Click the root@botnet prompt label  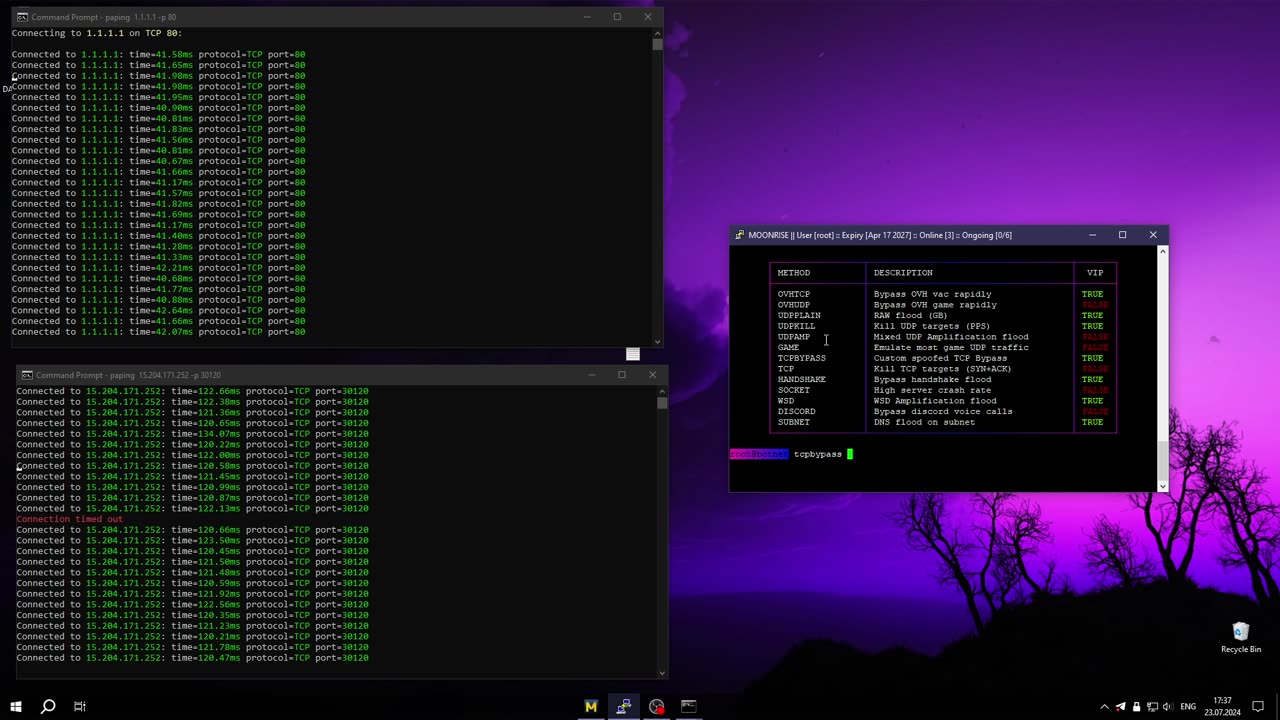click(759, 454)
